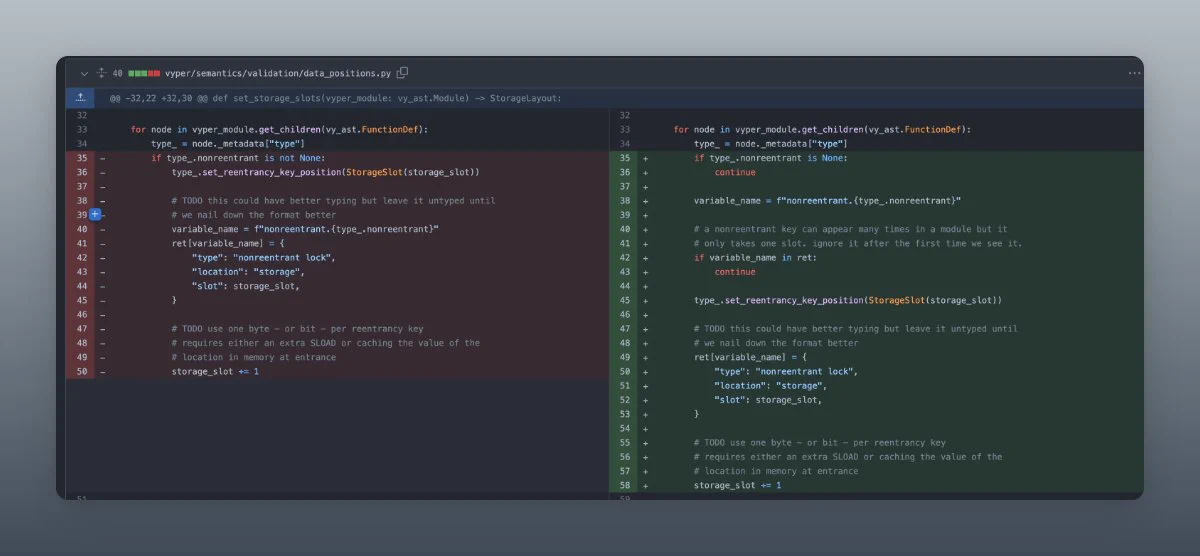This screenshot has width=1200, height=556.
Task: Click the green and red diffstat squares
Action: coord(144,73)
